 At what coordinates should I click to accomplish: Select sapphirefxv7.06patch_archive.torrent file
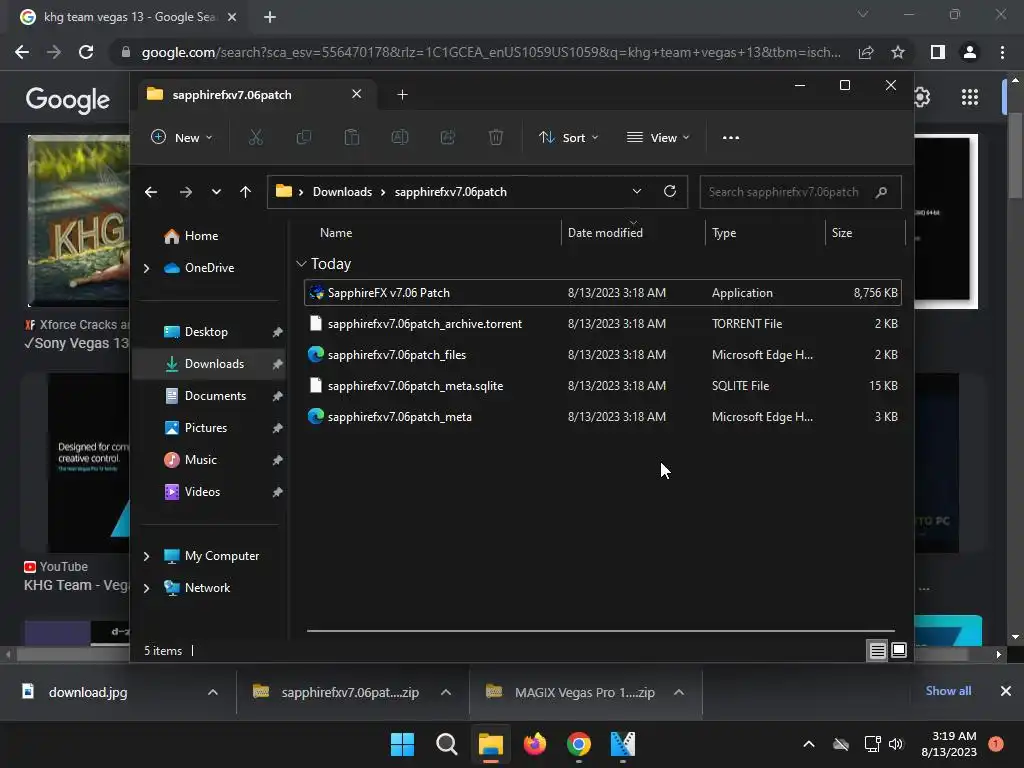pos(603,324)
